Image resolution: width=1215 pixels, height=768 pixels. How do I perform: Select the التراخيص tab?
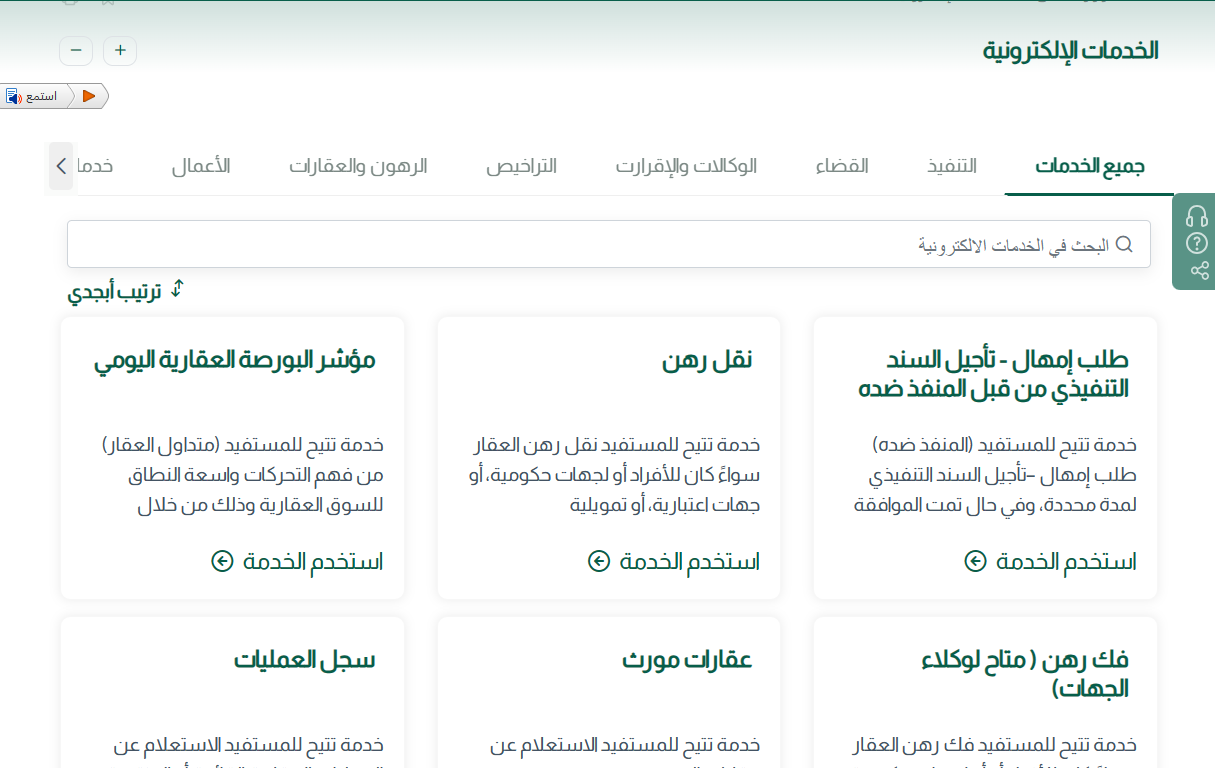(x=521, y=166)
